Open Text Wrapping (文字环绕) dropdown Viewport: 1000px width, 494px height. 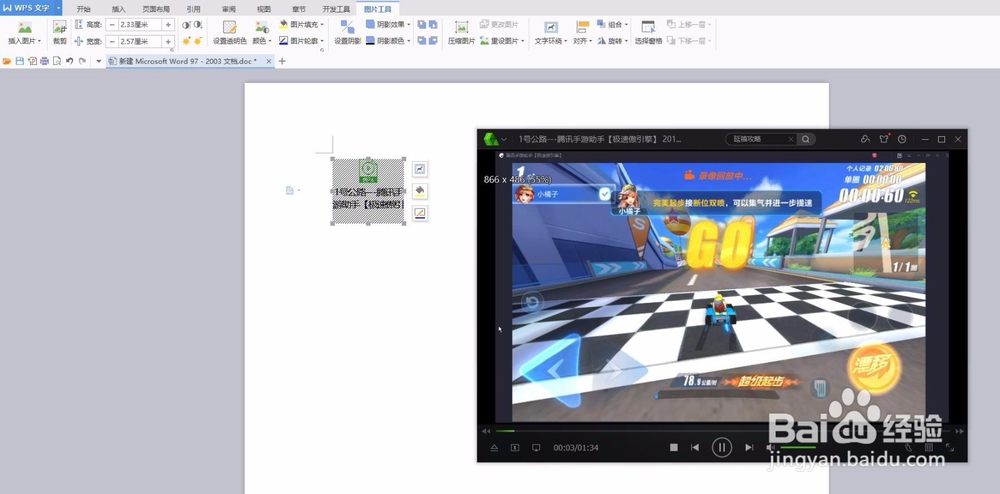pyautogui.click(x=550, y=32)
